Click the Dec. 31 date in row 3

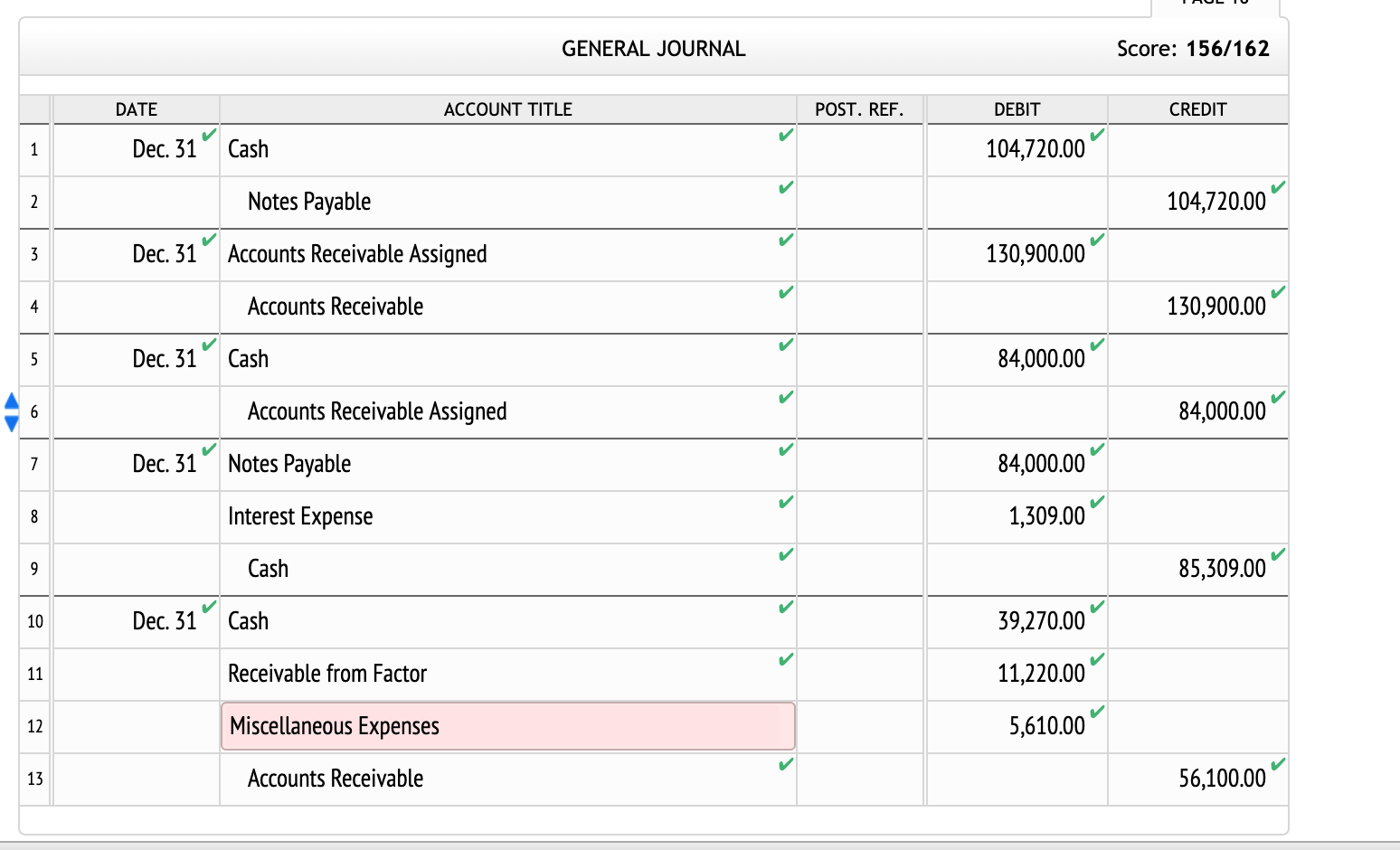[164, 254]
